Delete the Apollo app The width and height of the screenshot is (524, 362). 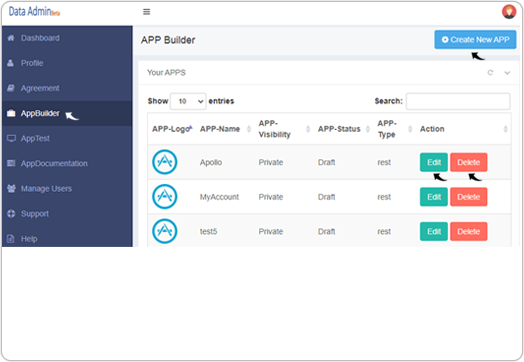click(x=469, y=162)
